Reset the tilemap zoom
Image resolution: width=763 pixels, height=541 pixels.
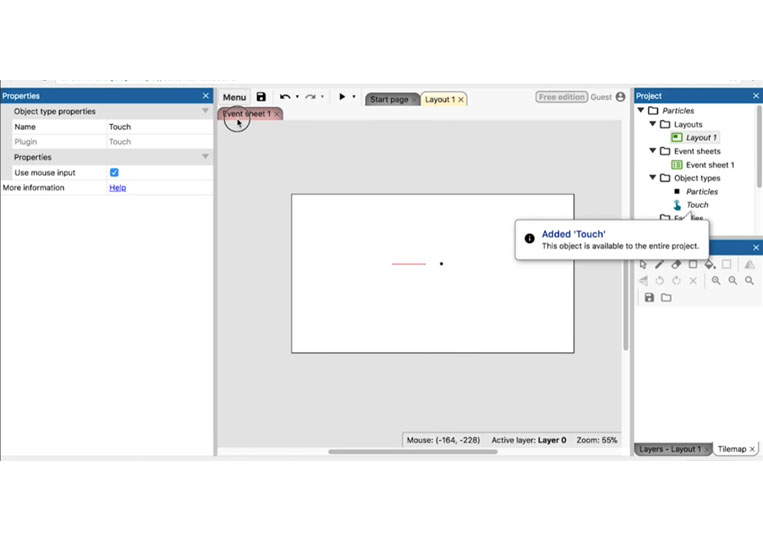pyautogui.click(x=749, y=281)
